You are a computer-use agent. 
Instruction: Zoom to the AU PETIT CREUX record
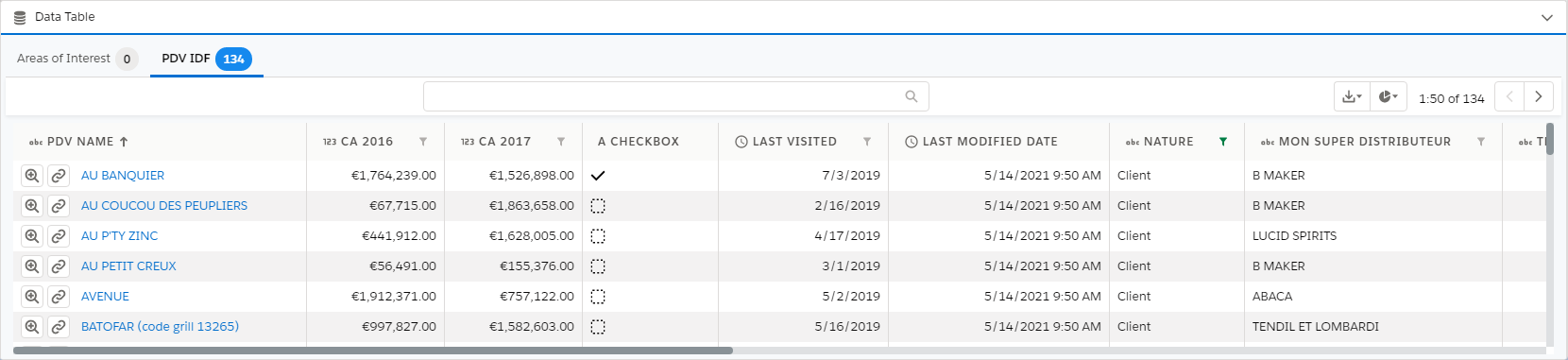[32, 266]
